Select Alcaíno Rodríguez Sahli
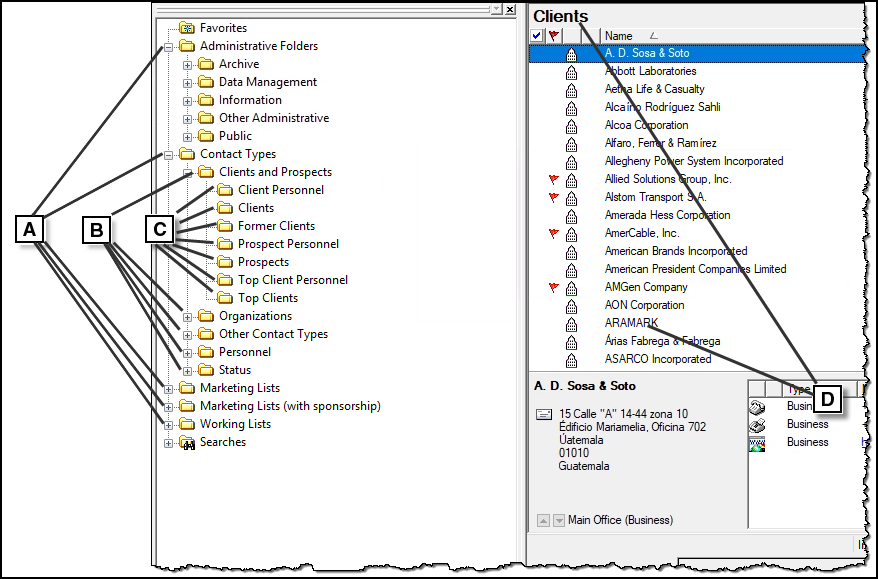This screenshot has width=878, height=579. (x=662, y=107)
